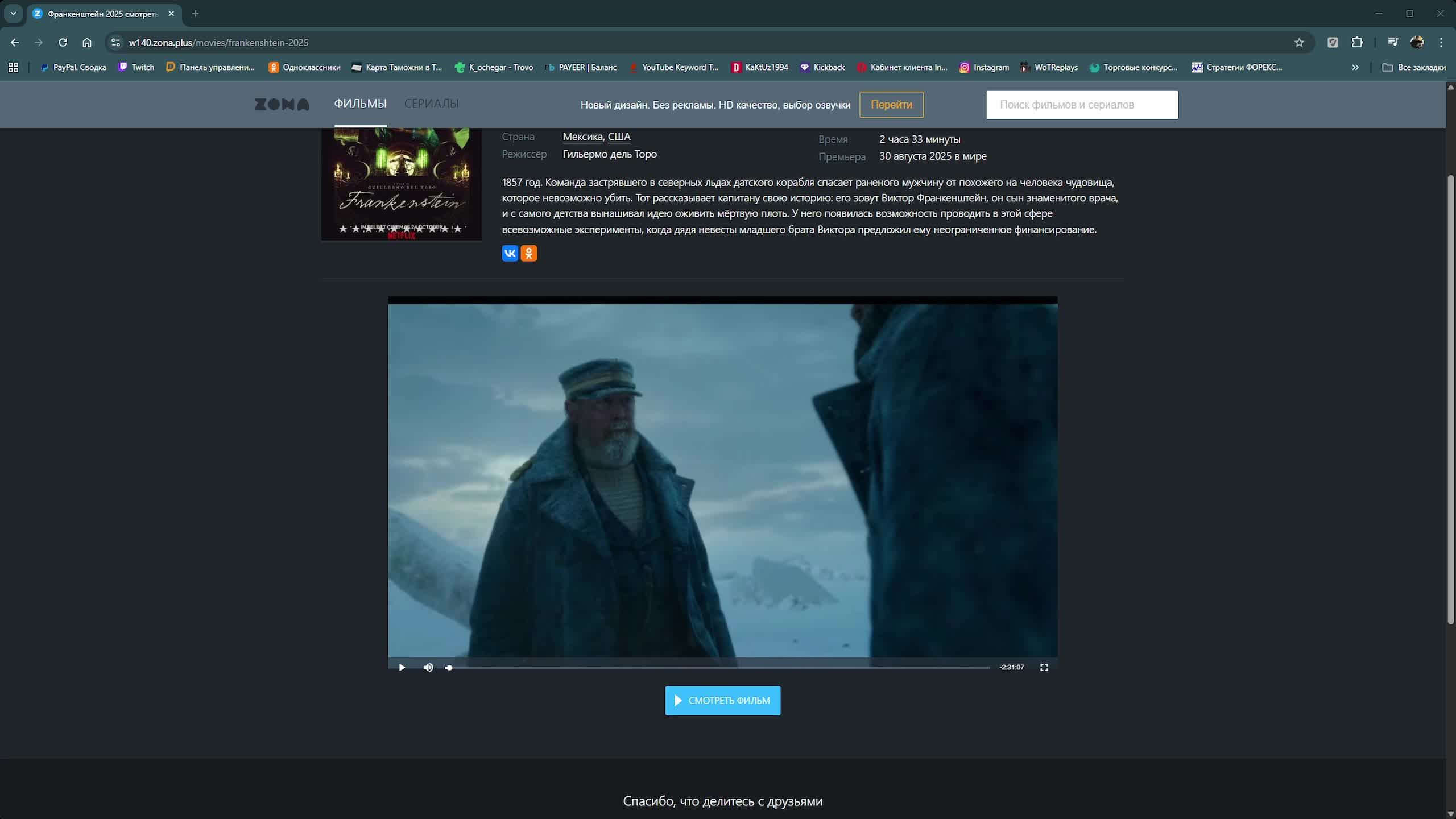Share the movie on VK
The width and height of the screenshot is (1456, 819).
(510, 253)
